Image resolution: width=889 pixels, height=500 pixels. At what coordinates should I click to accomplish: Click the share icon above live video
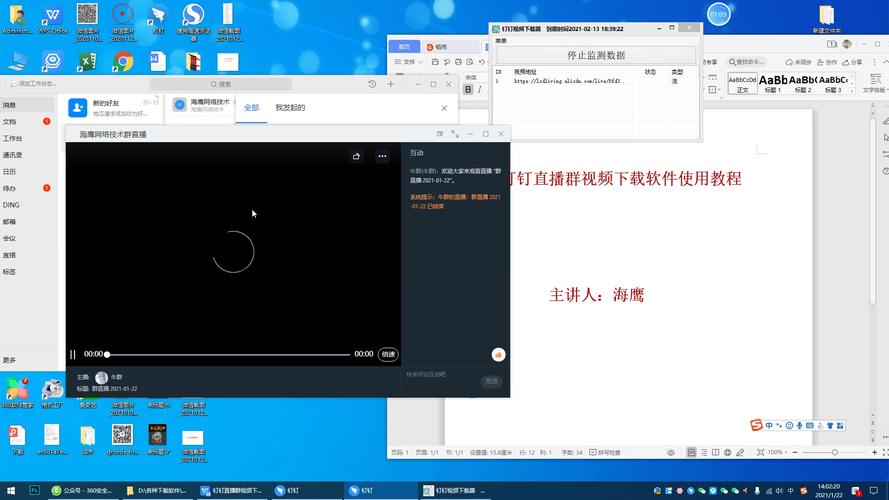(x=356, y=156)
